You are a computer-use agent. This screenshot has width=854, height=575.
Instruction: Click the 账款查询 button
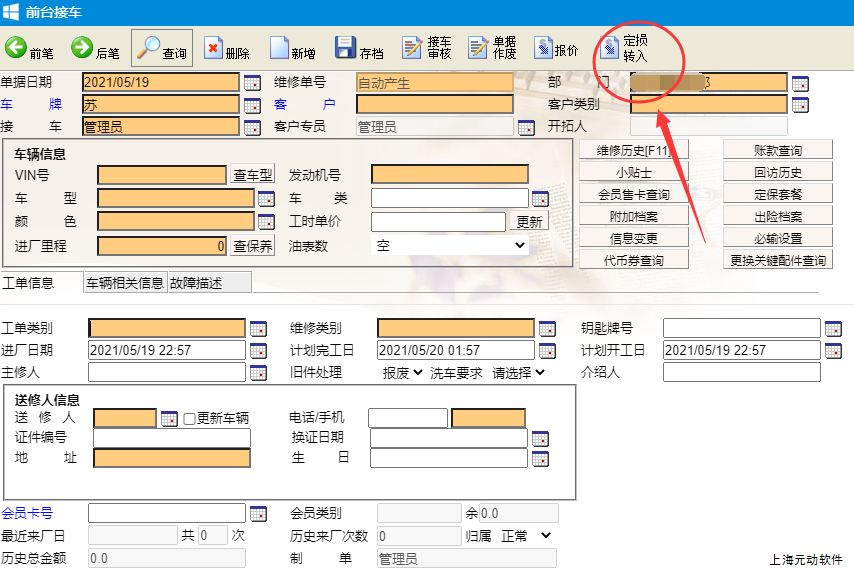(x=778, y=151)
